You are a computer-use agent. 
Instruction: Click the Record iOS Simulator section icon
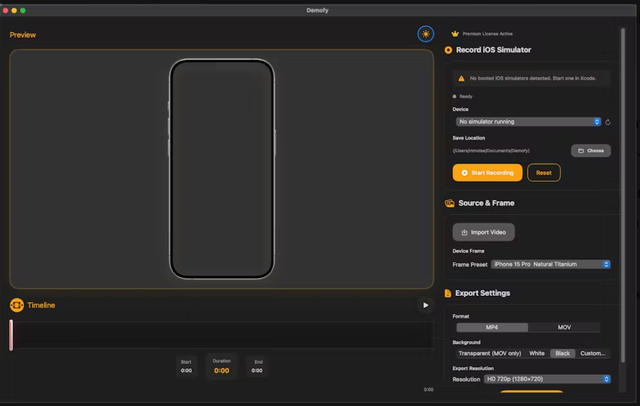[x=448, y=49]
